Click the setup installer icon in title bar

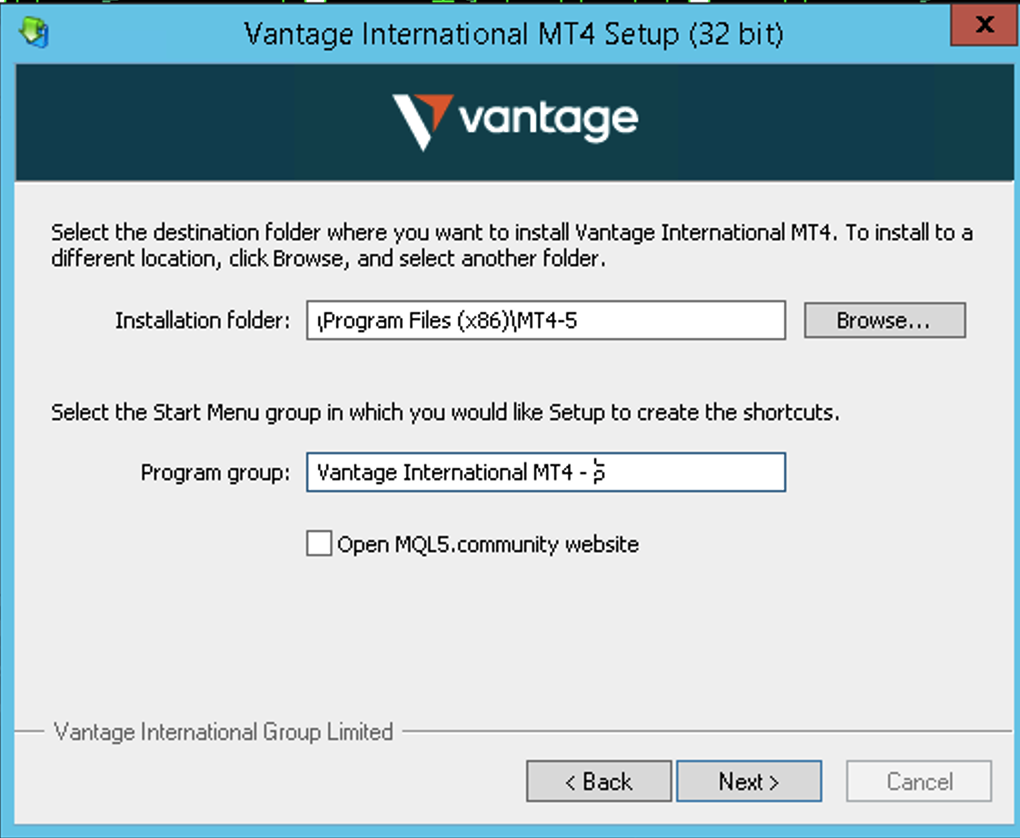[x=34, y=33]
